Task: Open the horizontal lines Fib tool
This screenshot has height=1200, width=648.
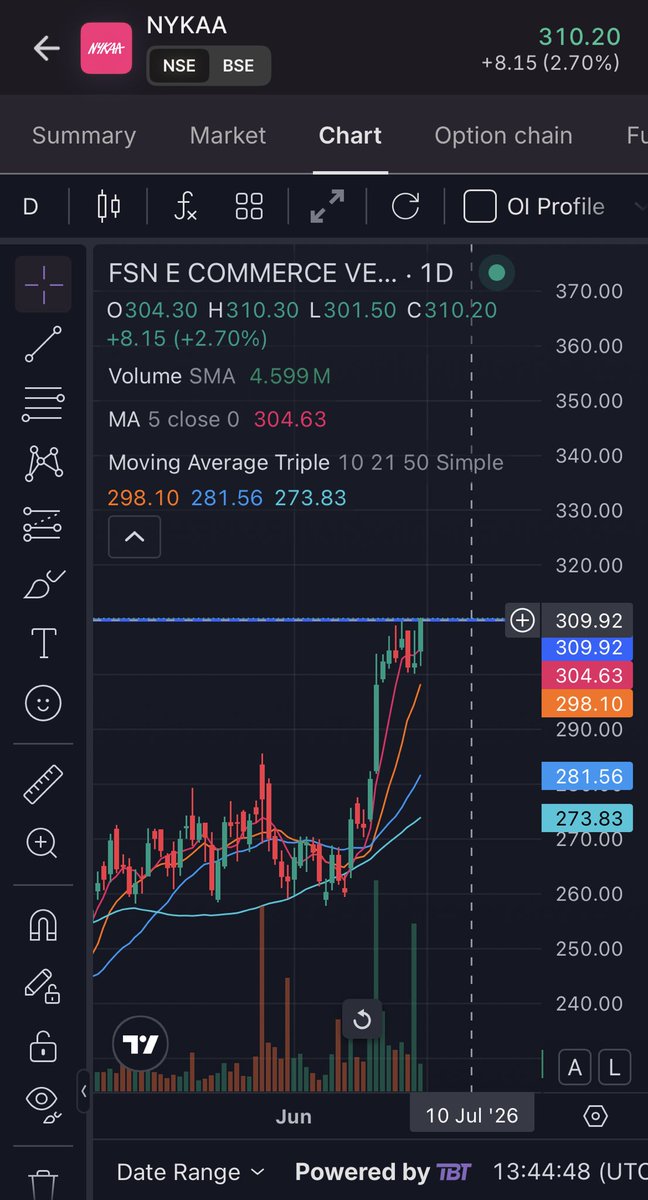Action: (43, 404)
